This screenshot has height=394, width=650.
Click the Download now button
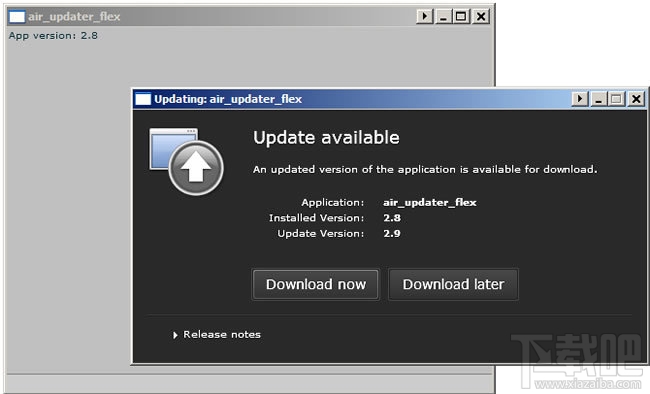click(315, 285)
